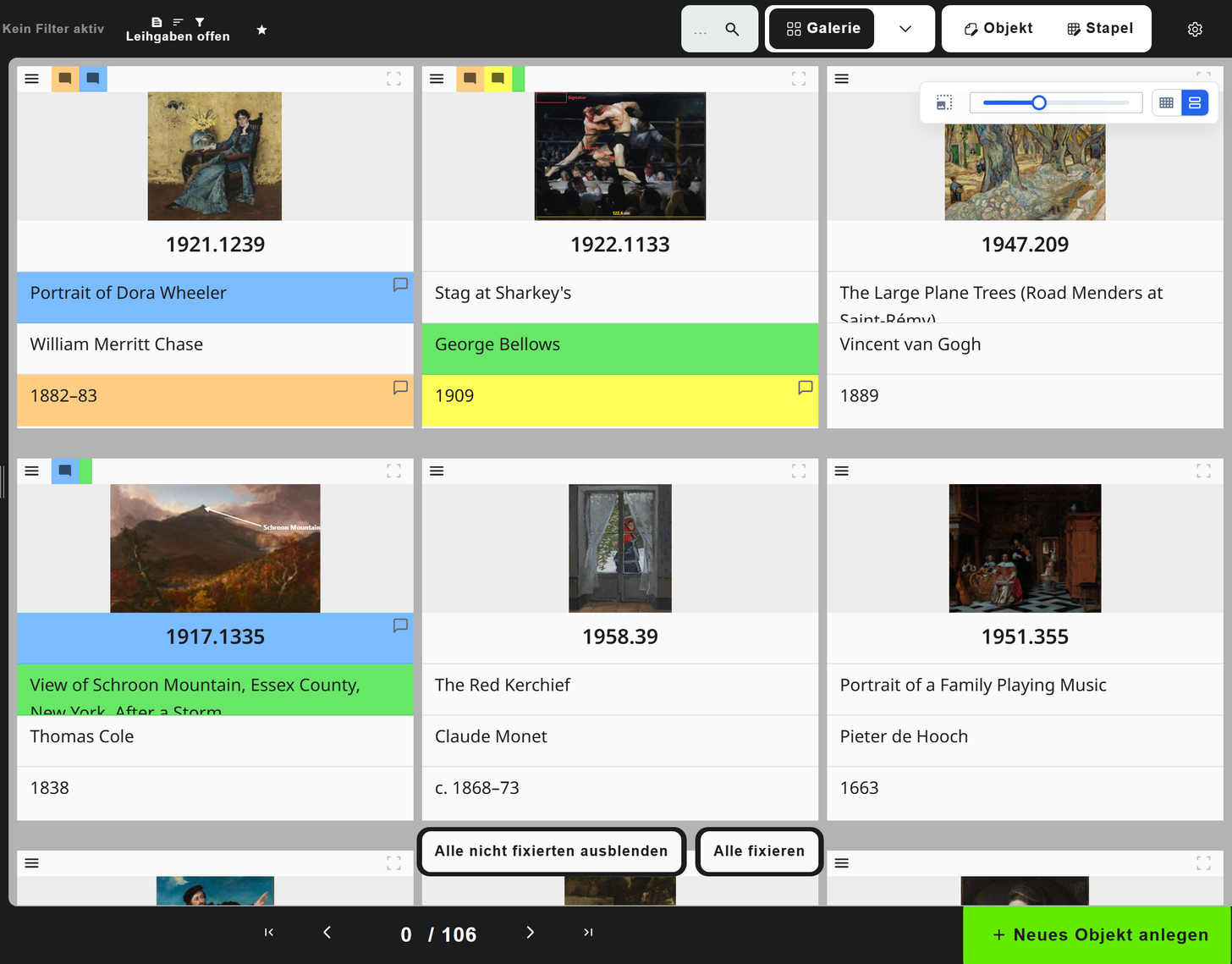This screenshot has height=964, width=1232.
Task: Click the artist George Bellows field
Action: click(x=620, y=349)
